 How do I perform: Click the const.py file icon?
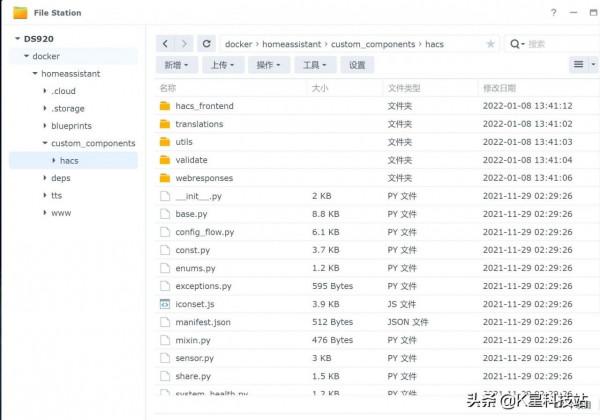165,250
